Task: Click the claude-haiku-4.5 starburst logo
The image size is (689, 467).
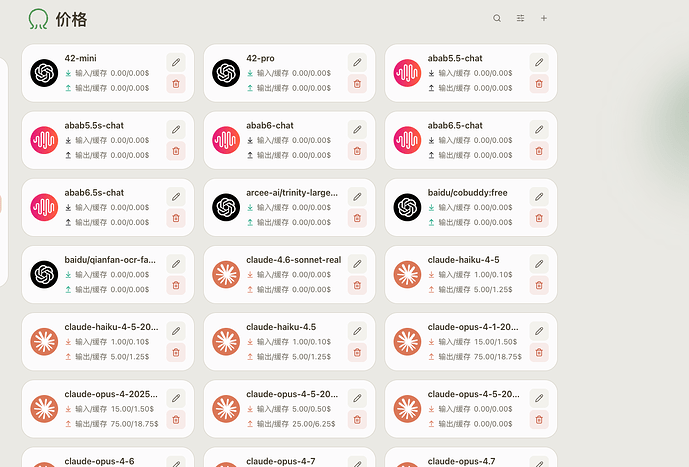Action: tap(226, 342)
